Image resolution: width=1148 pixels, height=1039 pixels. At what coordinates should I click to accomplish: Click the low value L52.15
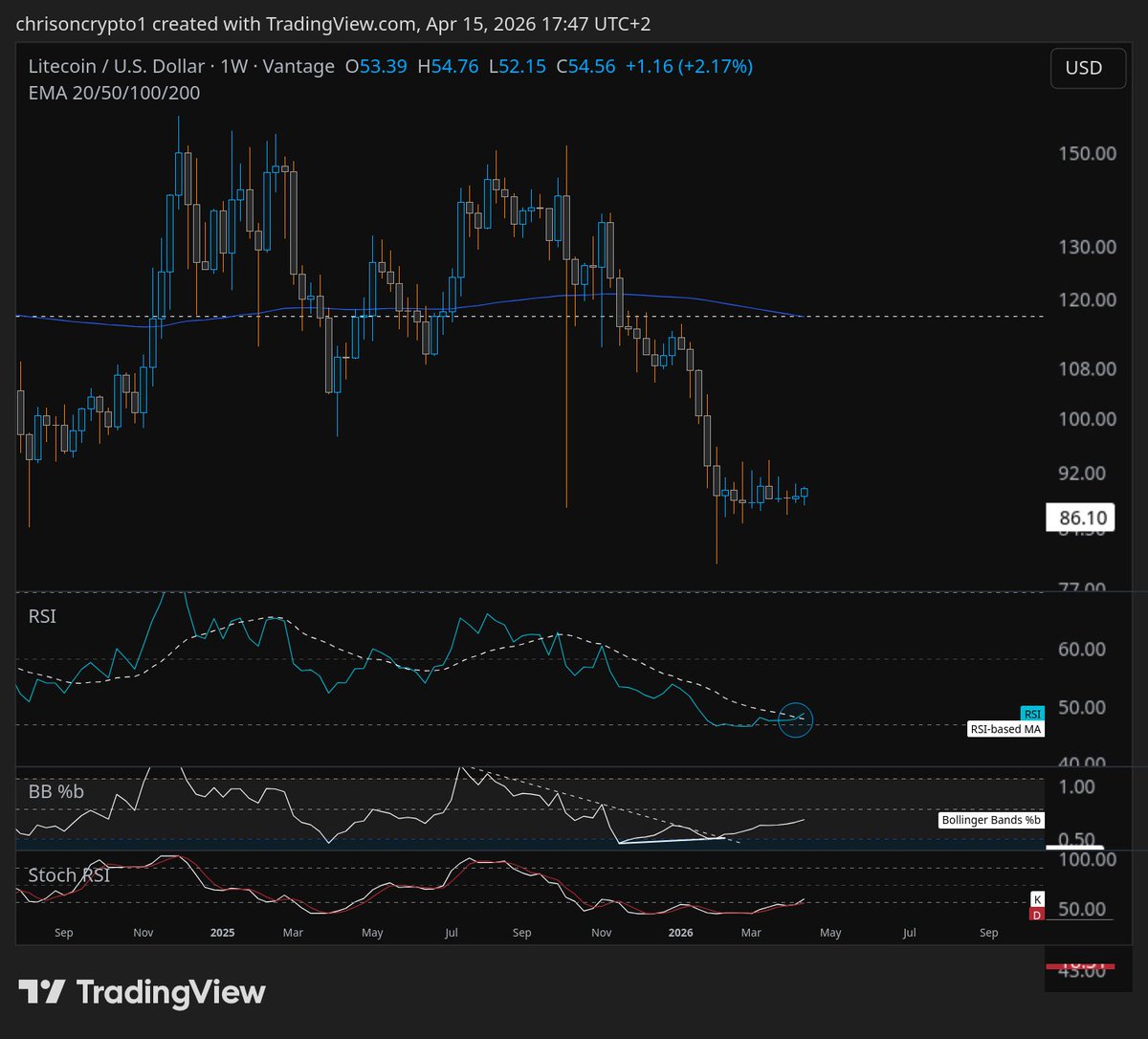(517, 66)
